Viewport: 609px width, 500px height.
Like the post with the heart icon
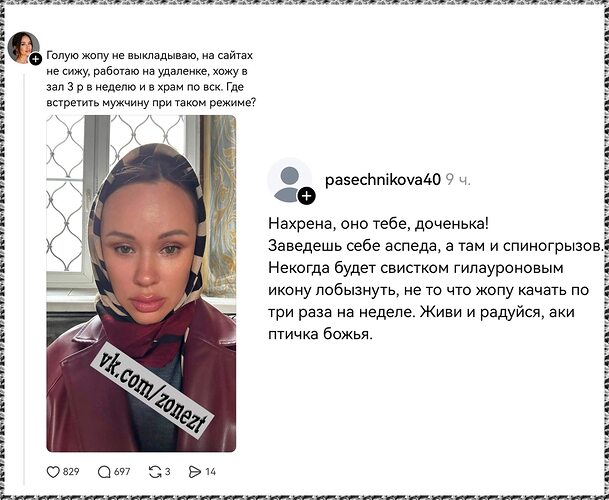[53, 472]
